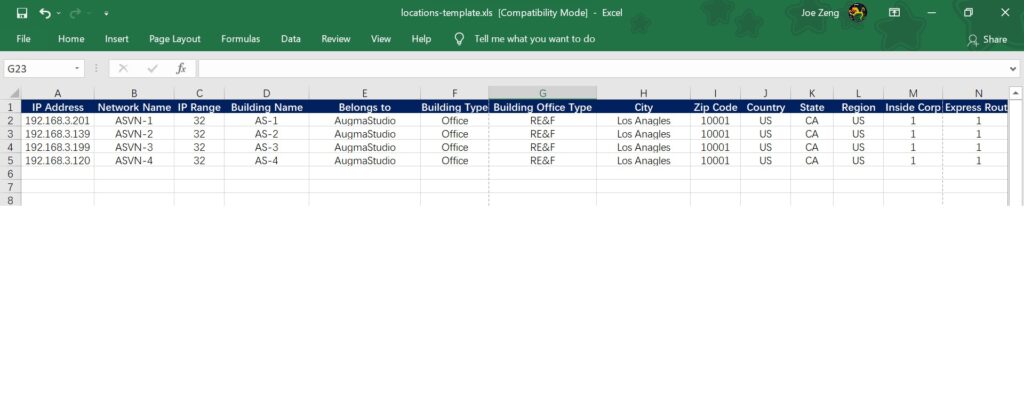Open the Undo history dropdown arrow
Screen dimensions: 1024x403
click(x=60, y=14)
